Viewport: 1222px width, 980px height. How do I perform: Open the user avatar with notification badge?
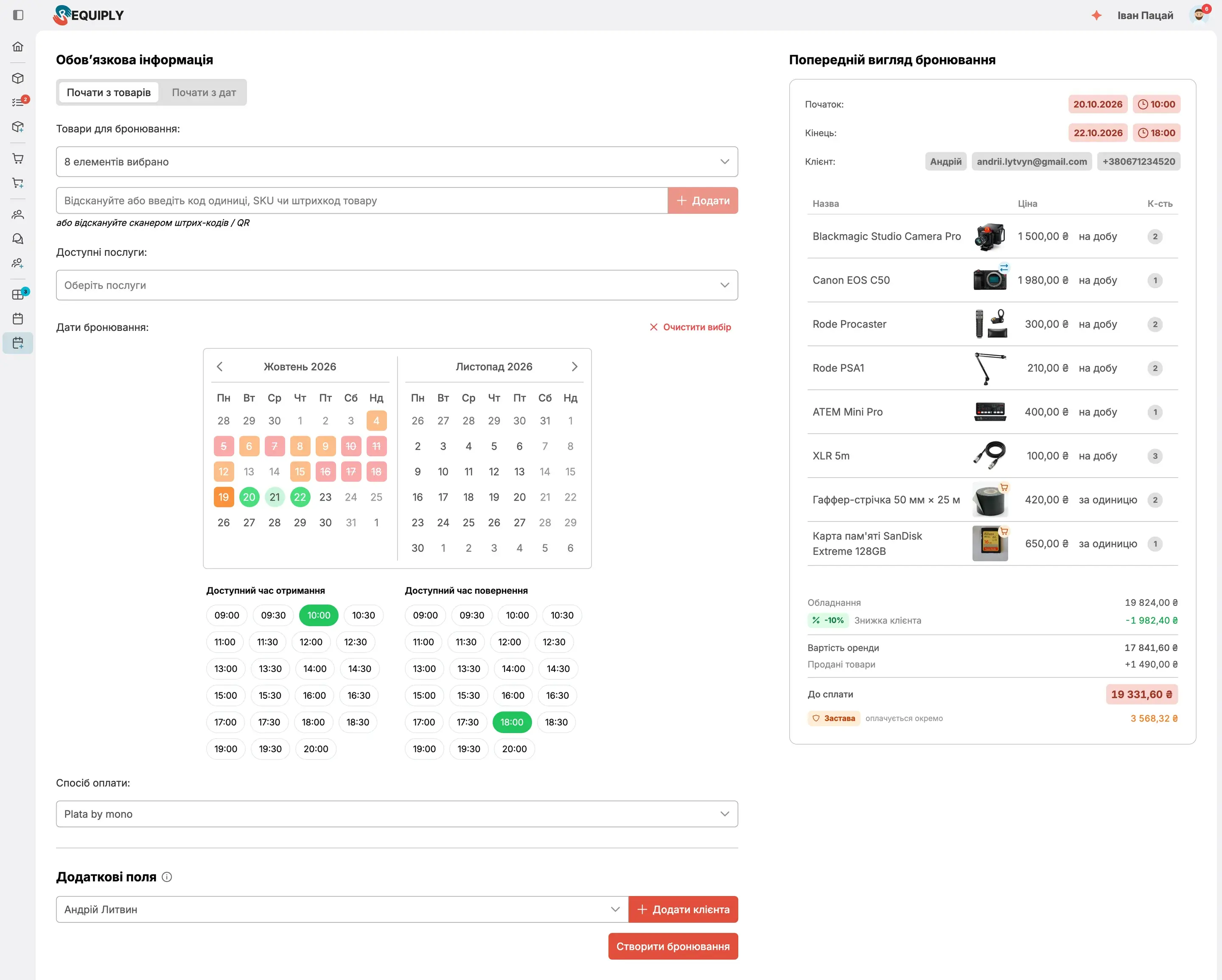1199,15
